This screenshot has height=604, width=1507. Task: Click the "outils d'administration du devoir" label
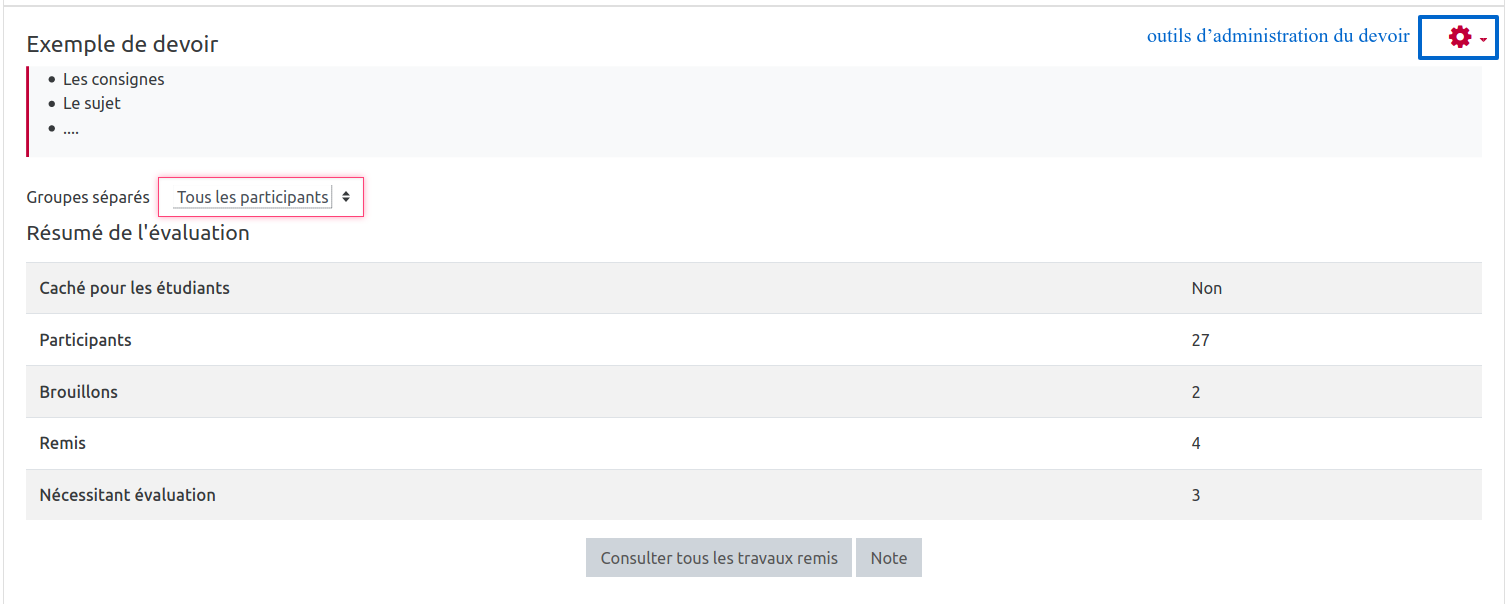(1278, 36)
